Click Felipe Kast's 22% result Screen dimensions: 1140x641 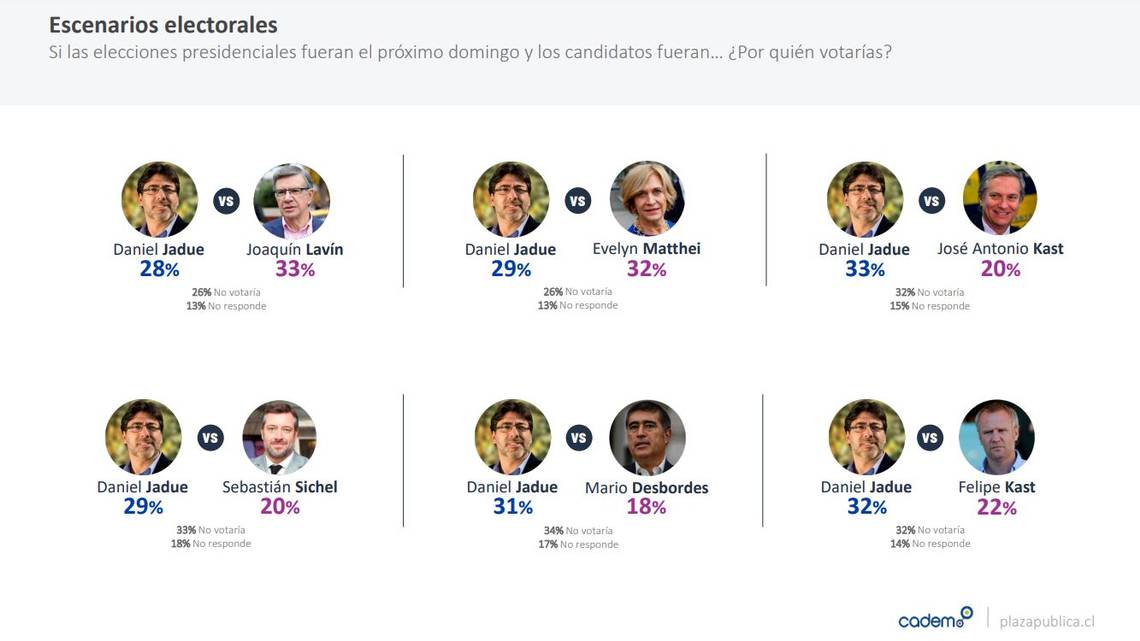996,508
